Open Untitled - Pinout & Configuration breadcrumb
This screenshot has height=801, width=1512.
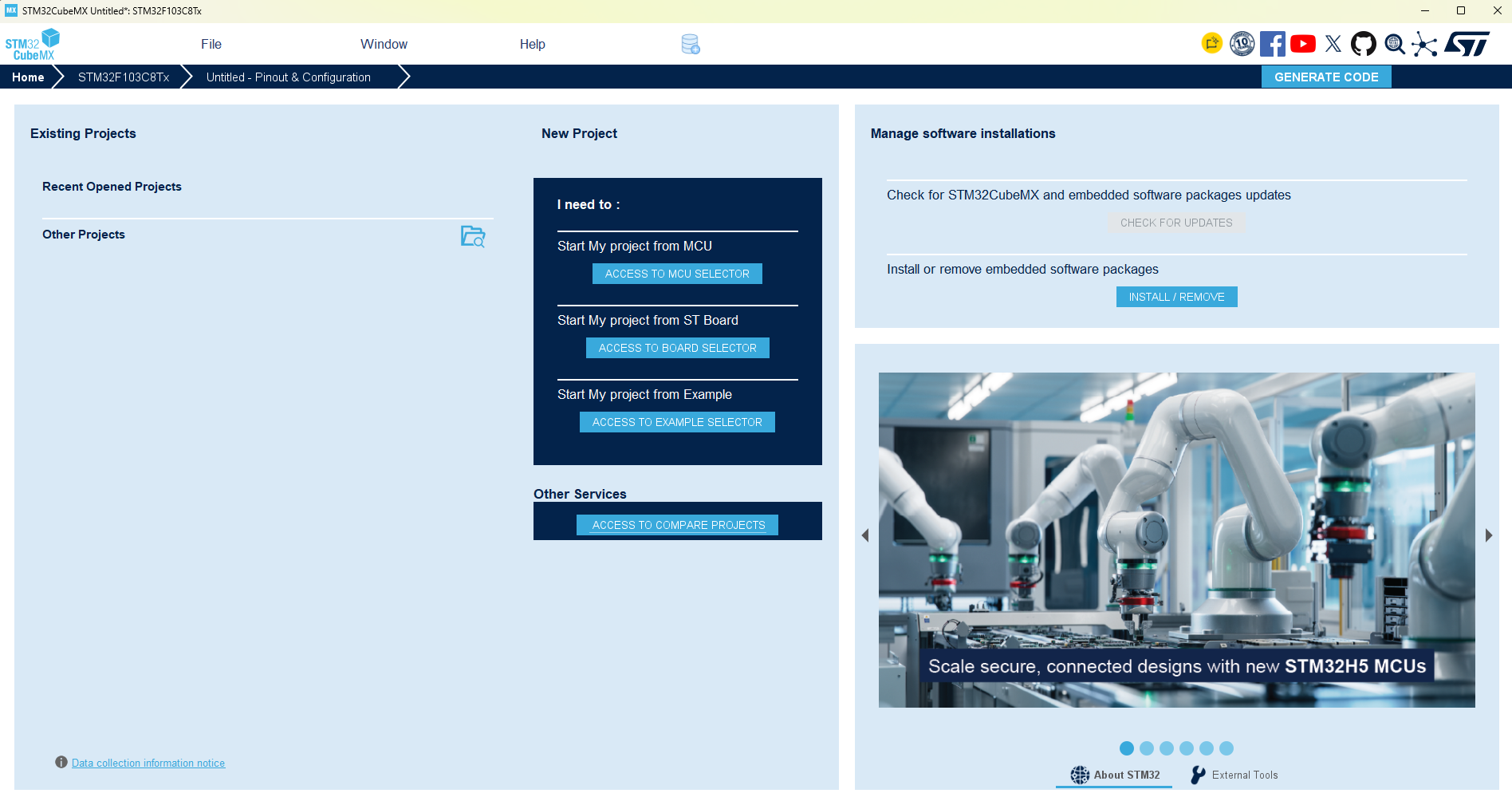click(289, 77)
